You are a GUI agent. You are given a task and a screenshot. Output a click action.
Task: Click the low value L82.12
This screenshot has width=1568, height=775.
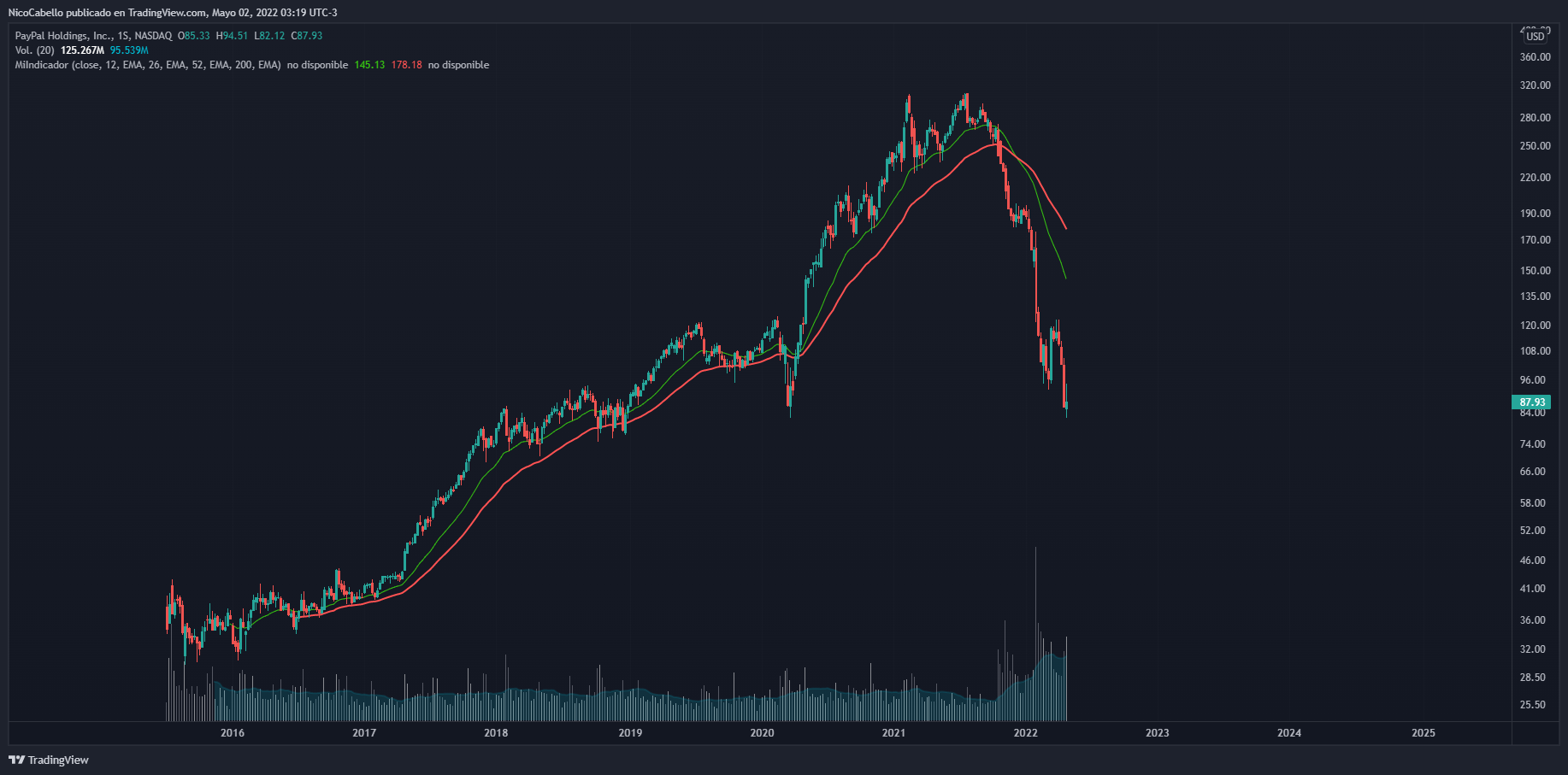tap(269, 36)
